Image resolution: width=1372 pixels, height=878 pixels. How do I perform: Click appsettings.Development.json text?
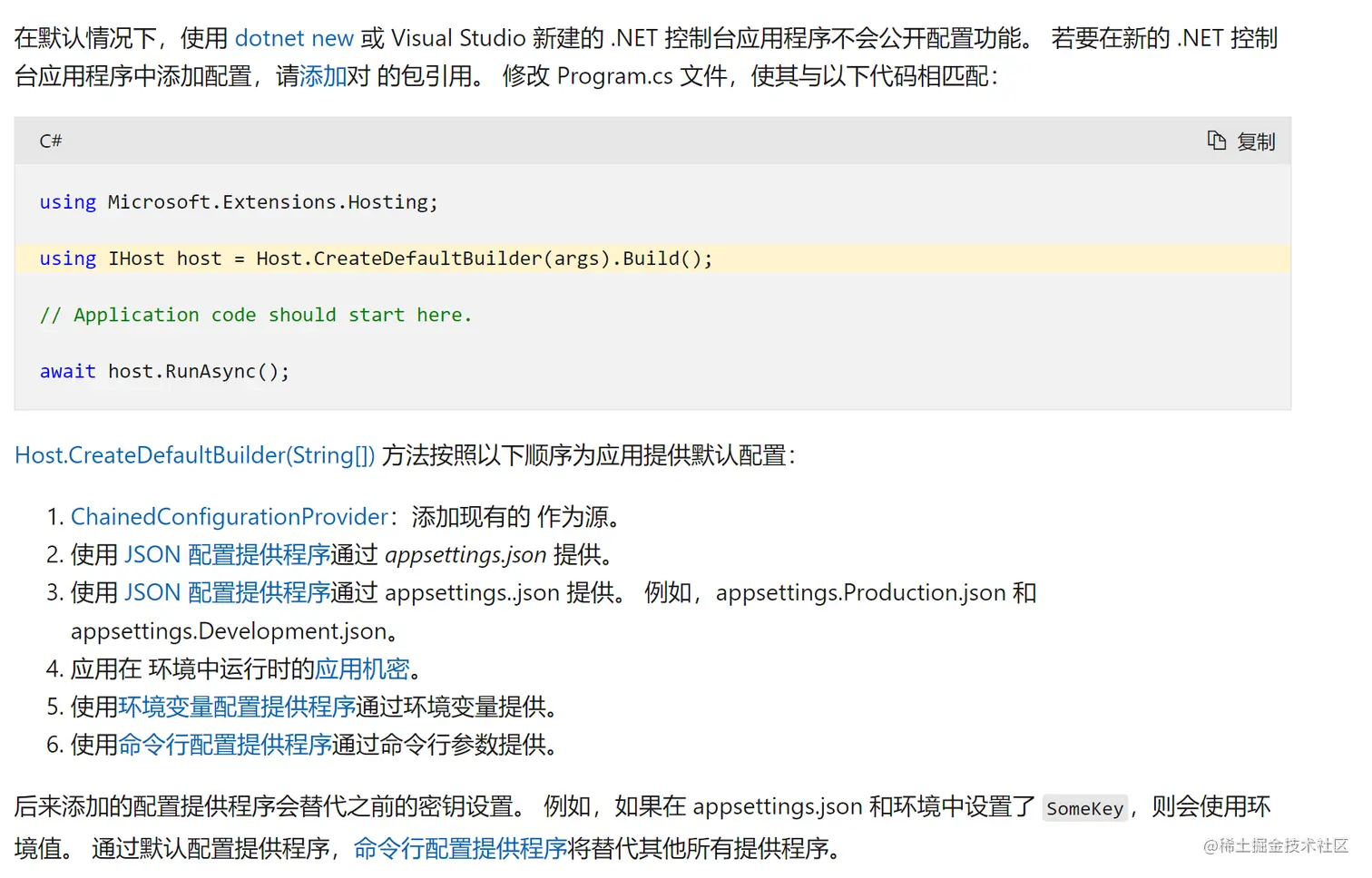click(x=229, y=631)
